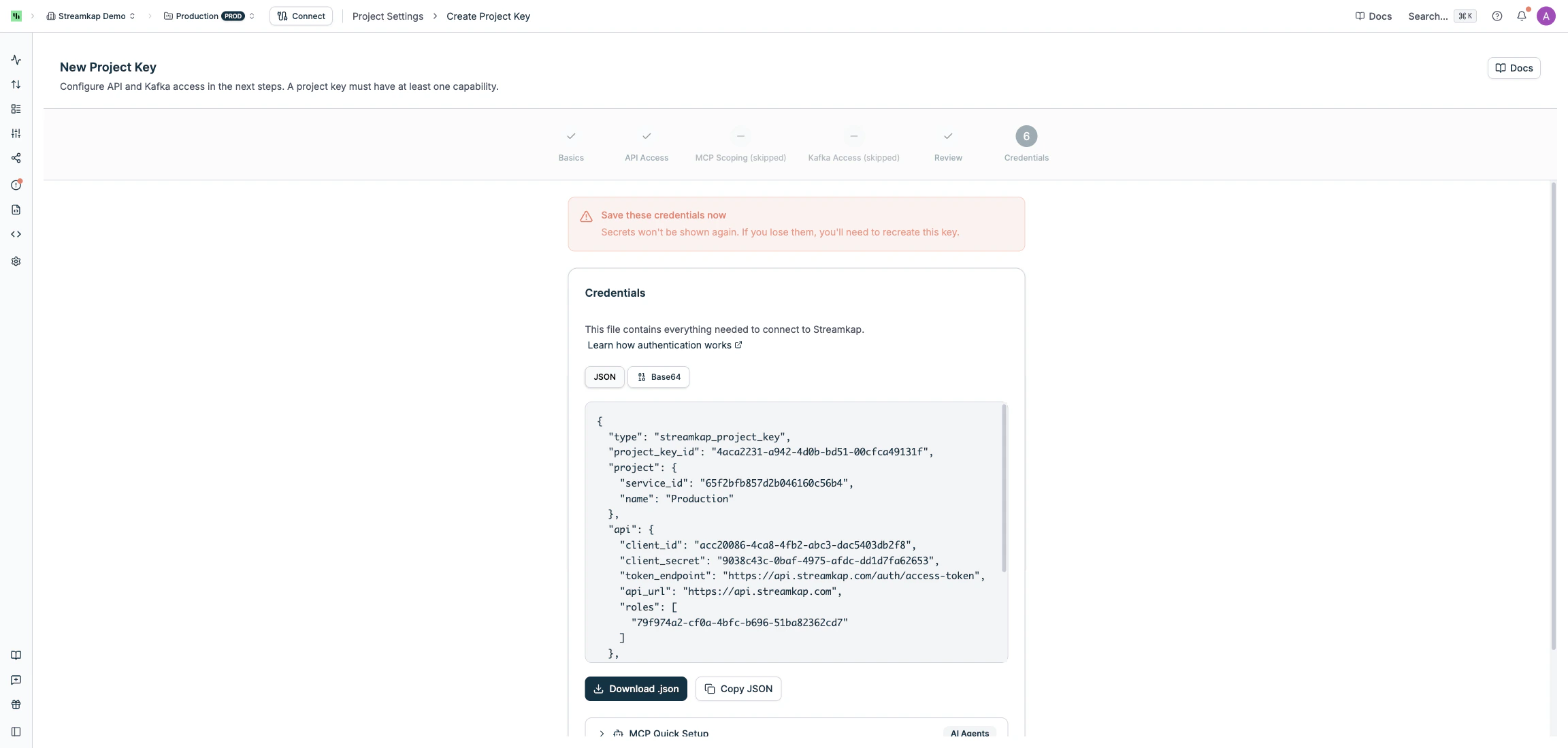The width and height of the screenshot is (1568, 748).
Task: Open the alerts icon with red dot
Action: tap(16, 185)
